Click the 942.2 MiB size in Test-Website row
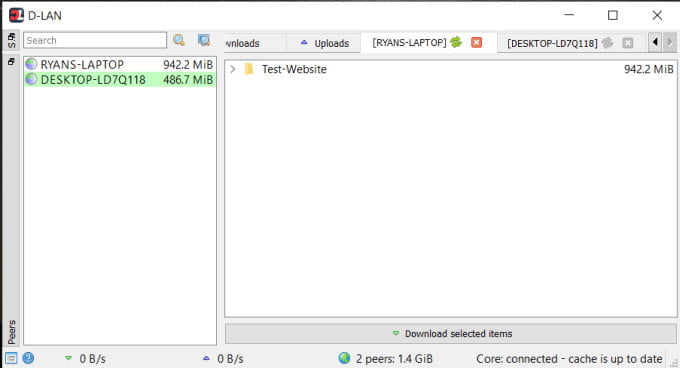 [x=649, y=69]
